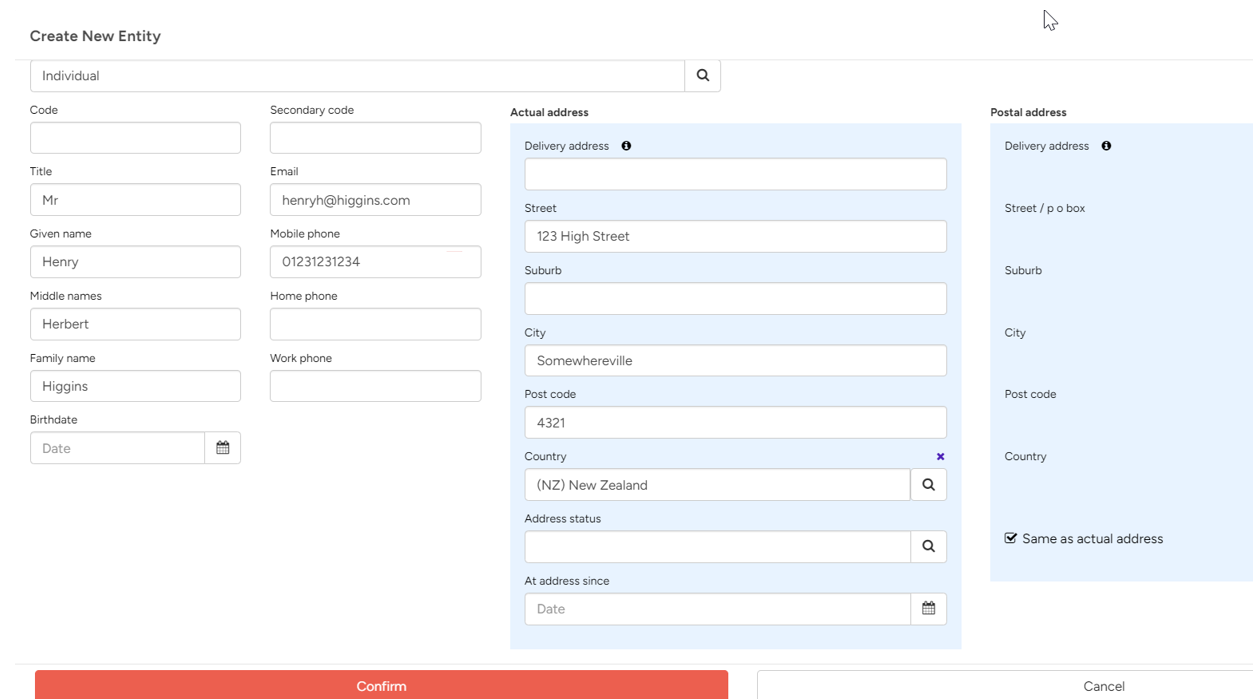Open the Birthdate calendar picker icon
Screen dimensions: 1253x699
click(x=223, y=448)
